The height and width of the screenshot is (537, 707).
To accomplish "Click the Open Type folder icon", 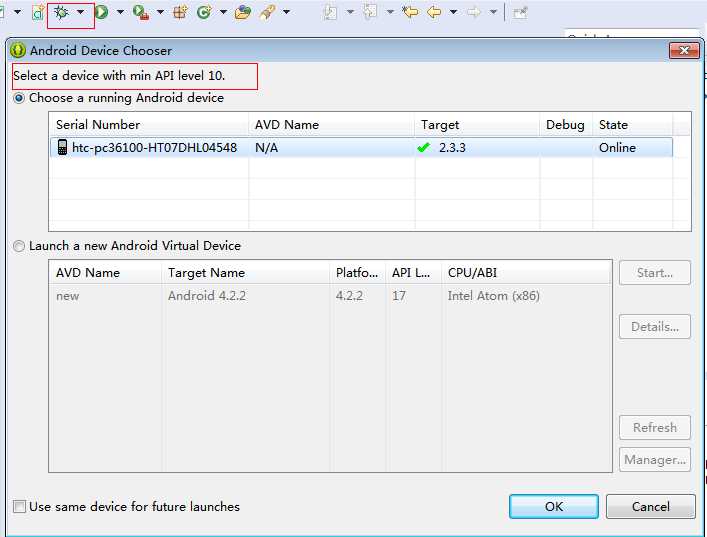I will click(243, 12).
